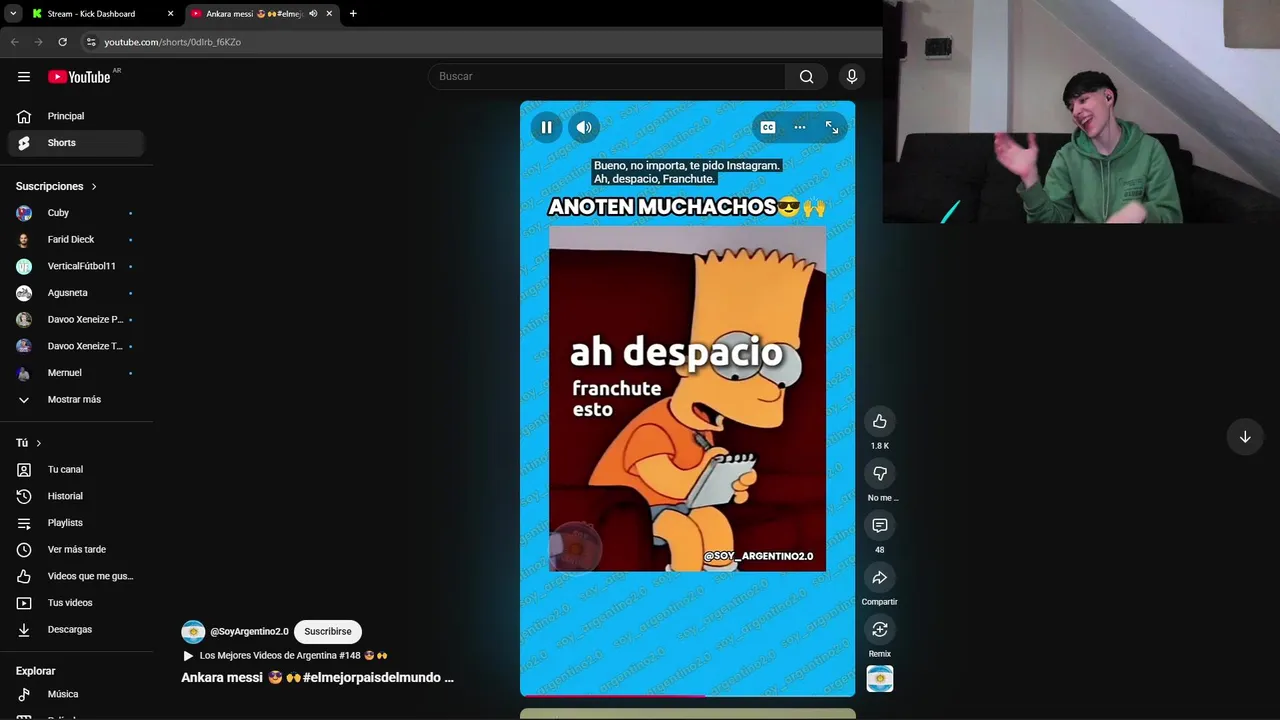Click the youtube.com/shorts URL address bar
The image size is (1280, 720).
(172, 42)
